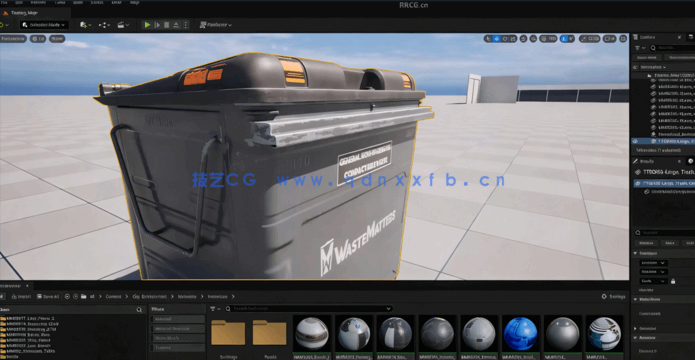This screenshot has width=695, height=360.
Task: Open Content Browser Settings
Action: (x=613, y=296)
